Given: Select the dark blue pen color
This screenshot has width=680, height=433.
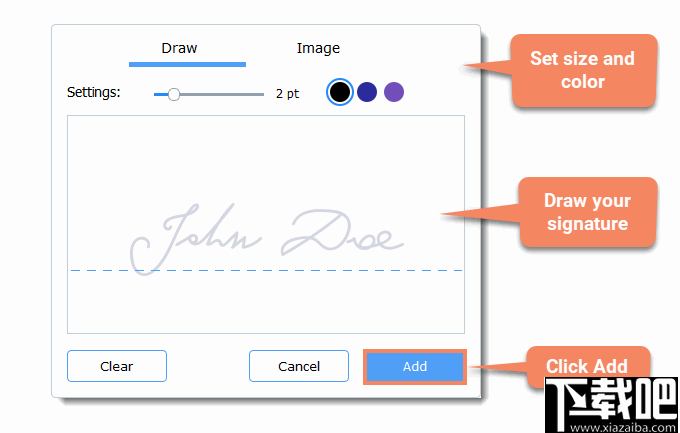Looking at the screenshot, I should click(367, 92).
